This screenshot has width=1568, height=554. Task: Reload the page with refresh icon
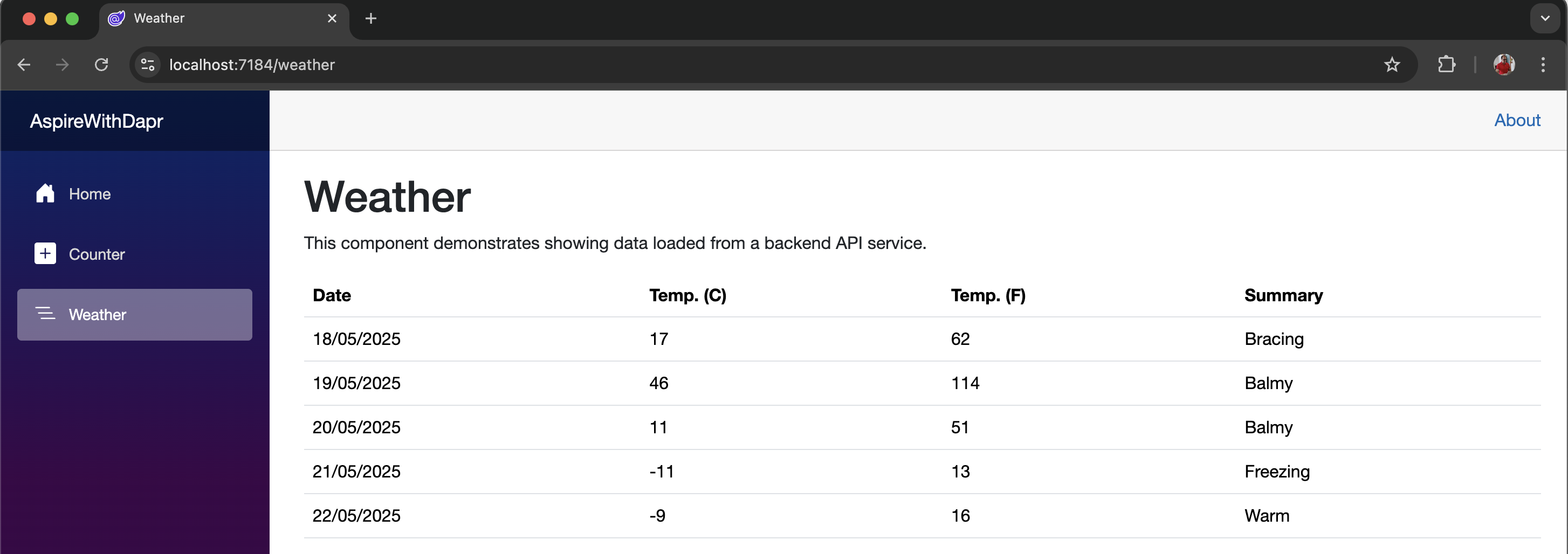(101, 65)
